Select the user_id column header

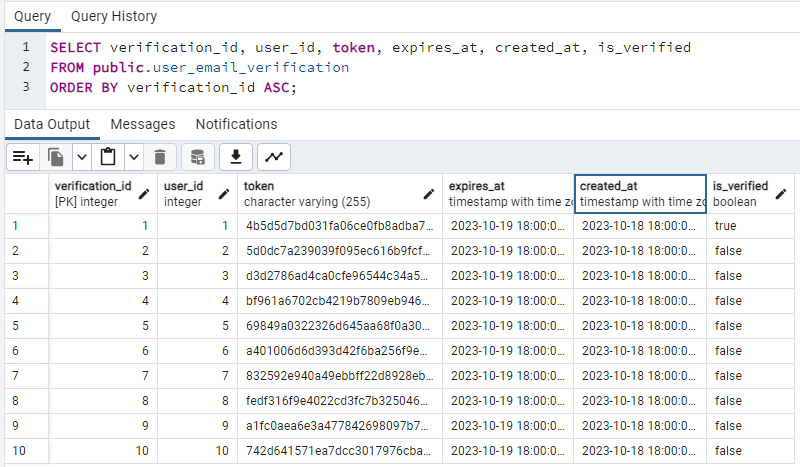point(197,194)
